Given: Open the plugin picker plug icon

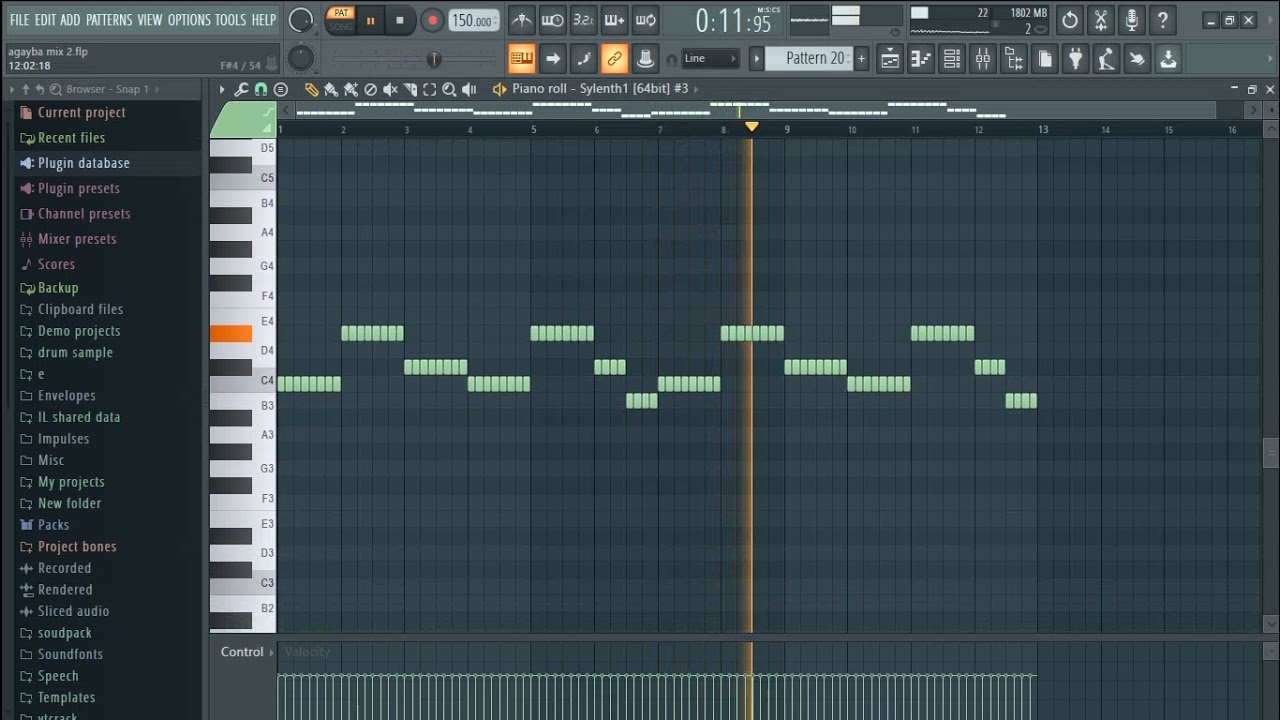Looking at the screenshot, I should point(1075,59).
